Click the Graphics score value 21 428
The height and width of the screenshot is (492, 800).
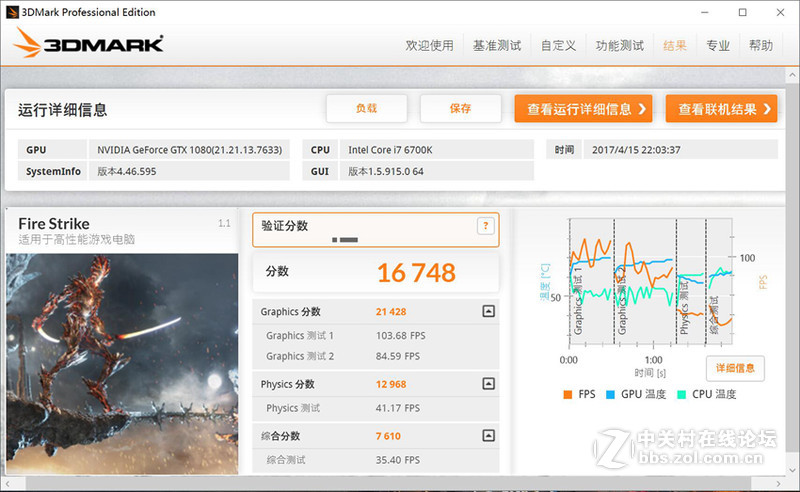point(391,312)
